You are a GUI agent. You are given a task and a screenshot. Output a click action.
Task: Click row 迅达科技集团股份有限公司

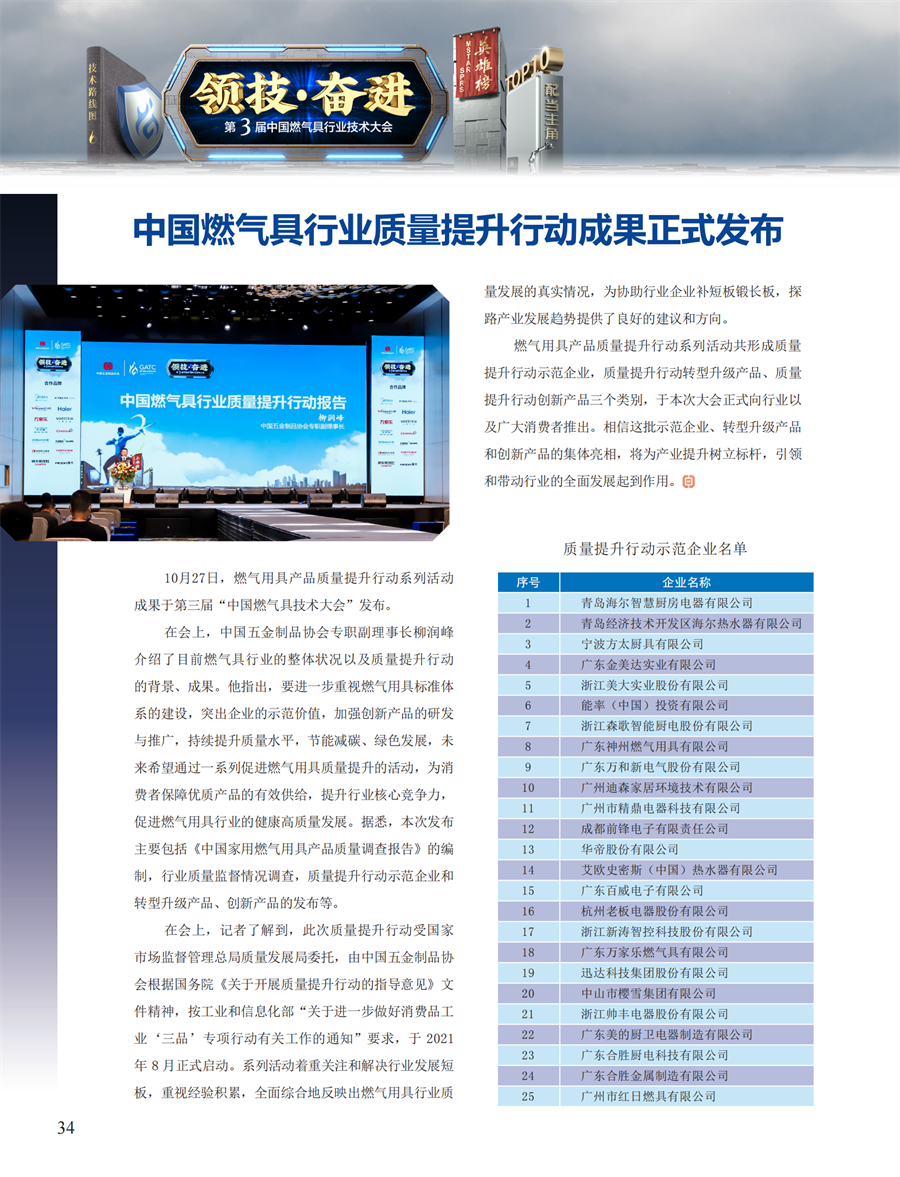pyautogui.click(x=655, y=973)
